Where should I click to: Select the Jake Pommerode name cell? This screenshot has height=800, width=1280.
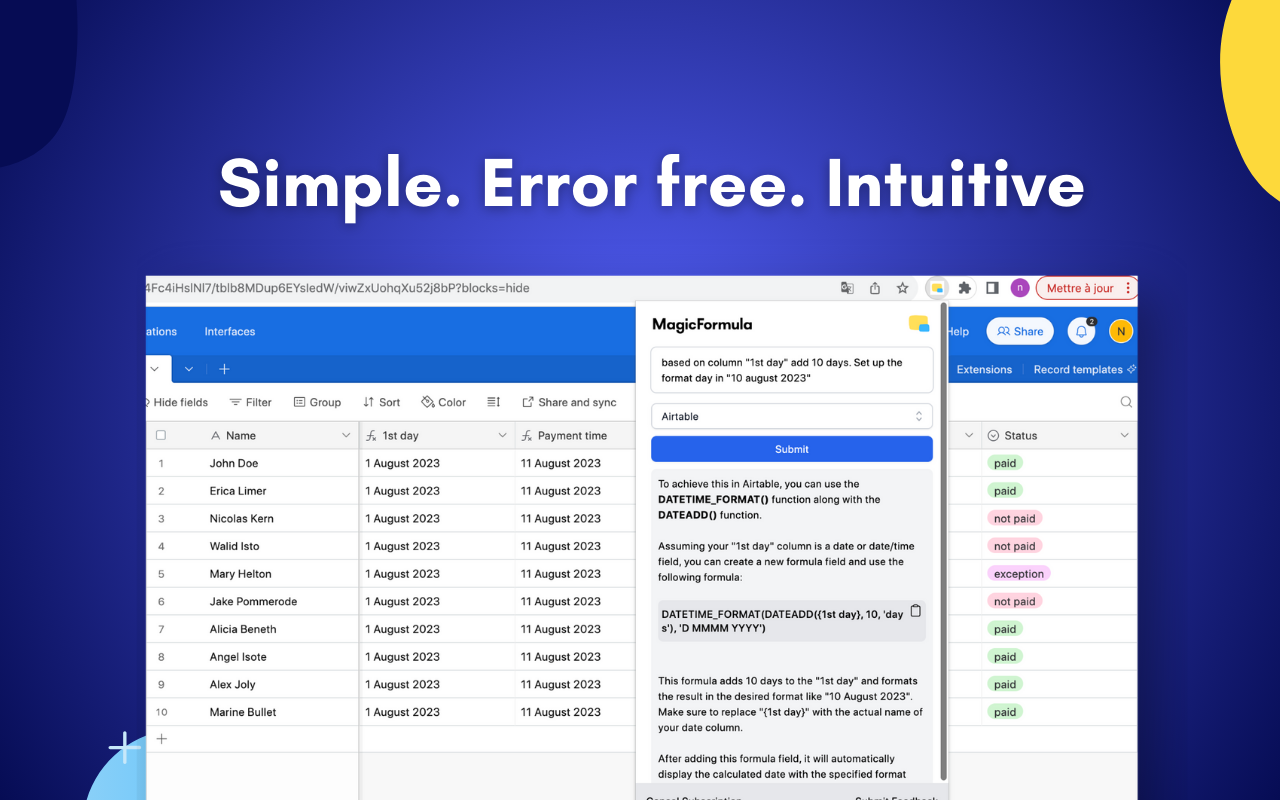tap(252, 602)
